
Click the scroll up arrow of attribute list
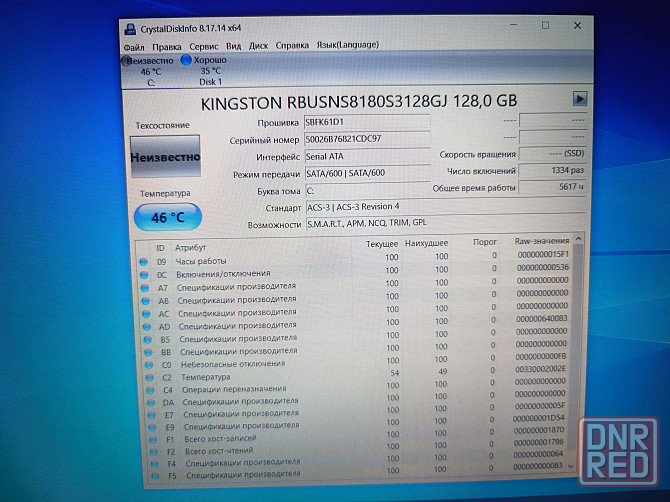[579, 239]
